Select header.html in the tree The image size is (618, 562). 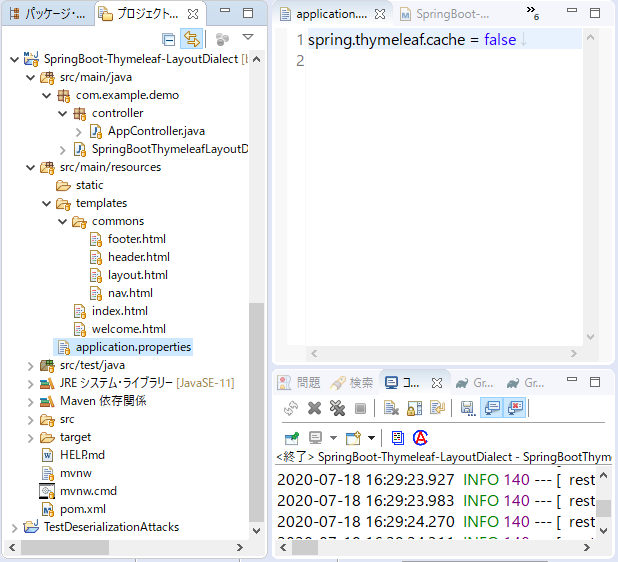pos(139,257)
